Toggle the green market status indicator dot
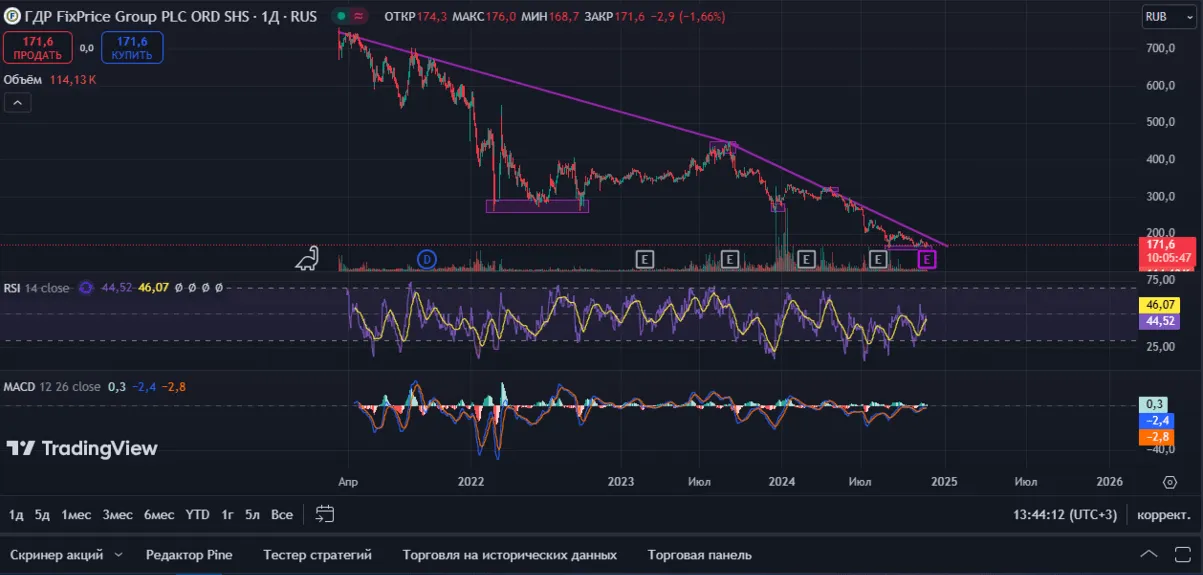 (x=341, y=17)
